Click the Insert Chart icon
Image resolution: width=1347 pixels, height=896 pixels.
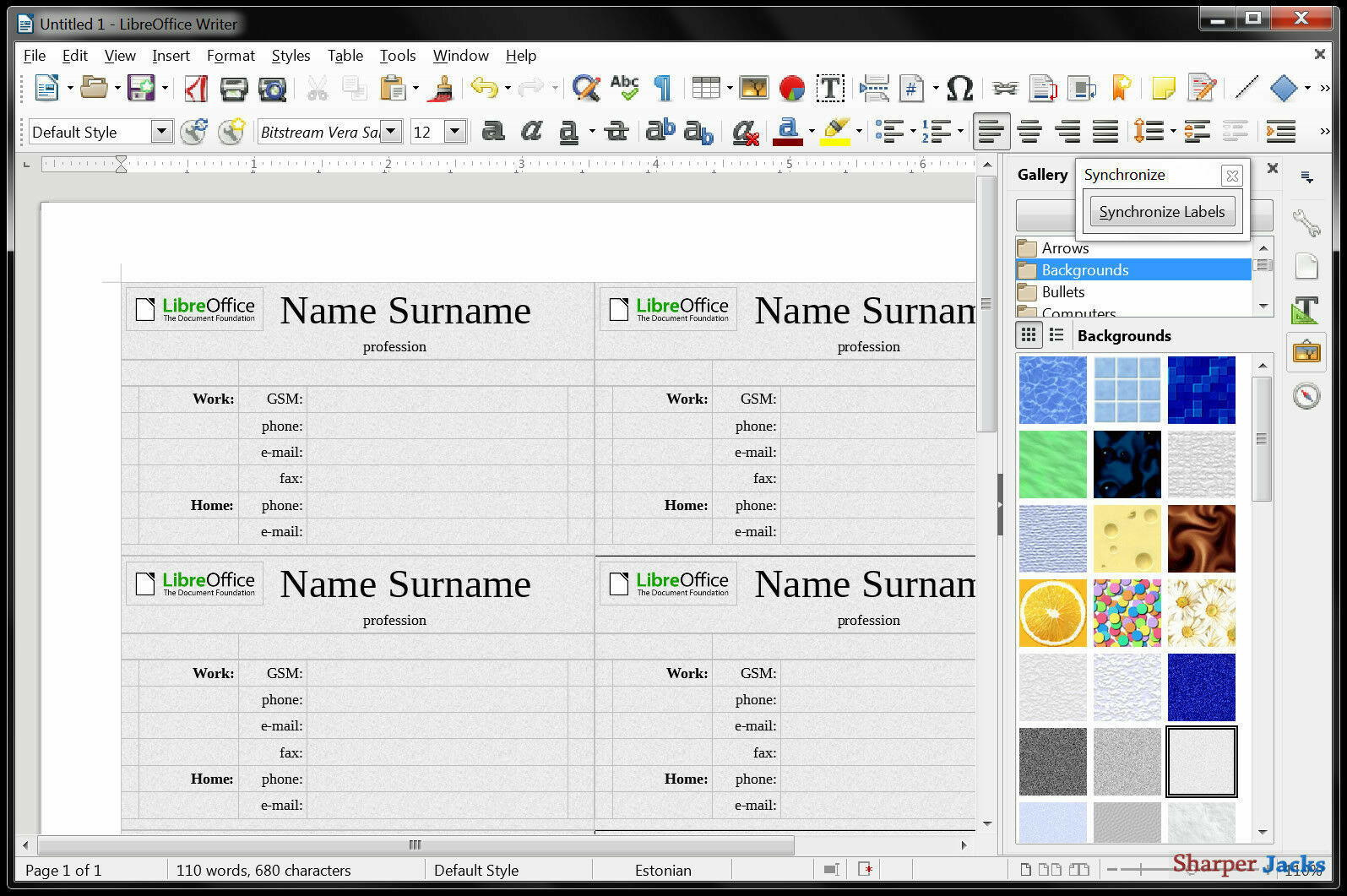click(792, 88)
